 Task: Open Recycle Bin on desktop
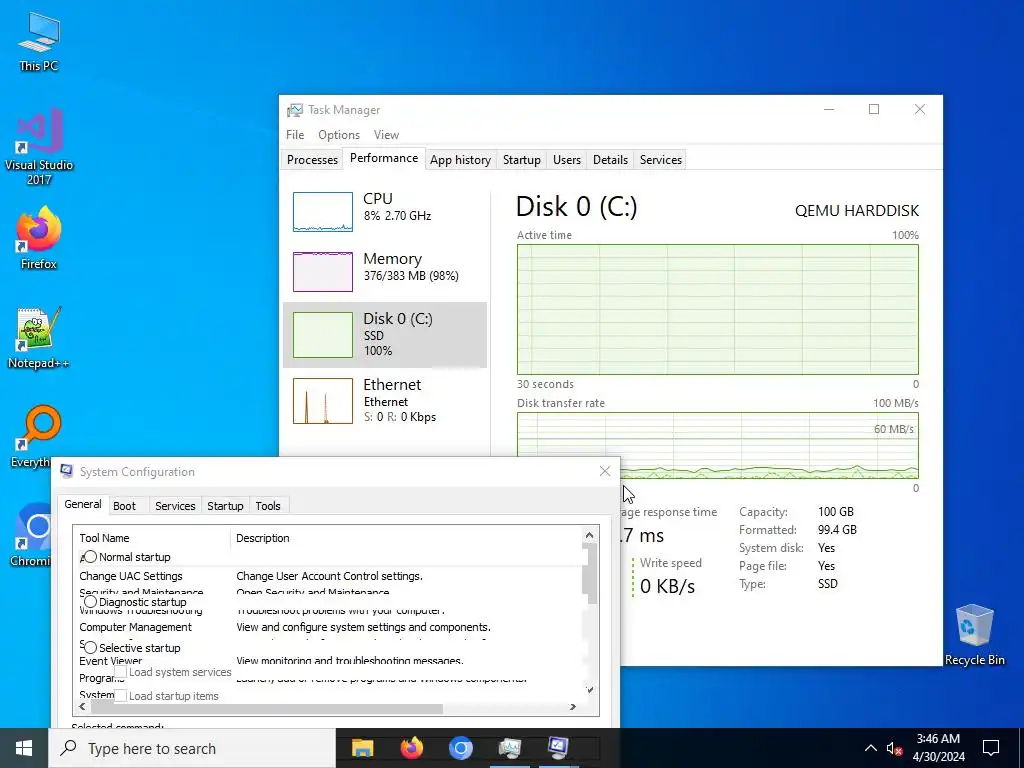(974, 634)
